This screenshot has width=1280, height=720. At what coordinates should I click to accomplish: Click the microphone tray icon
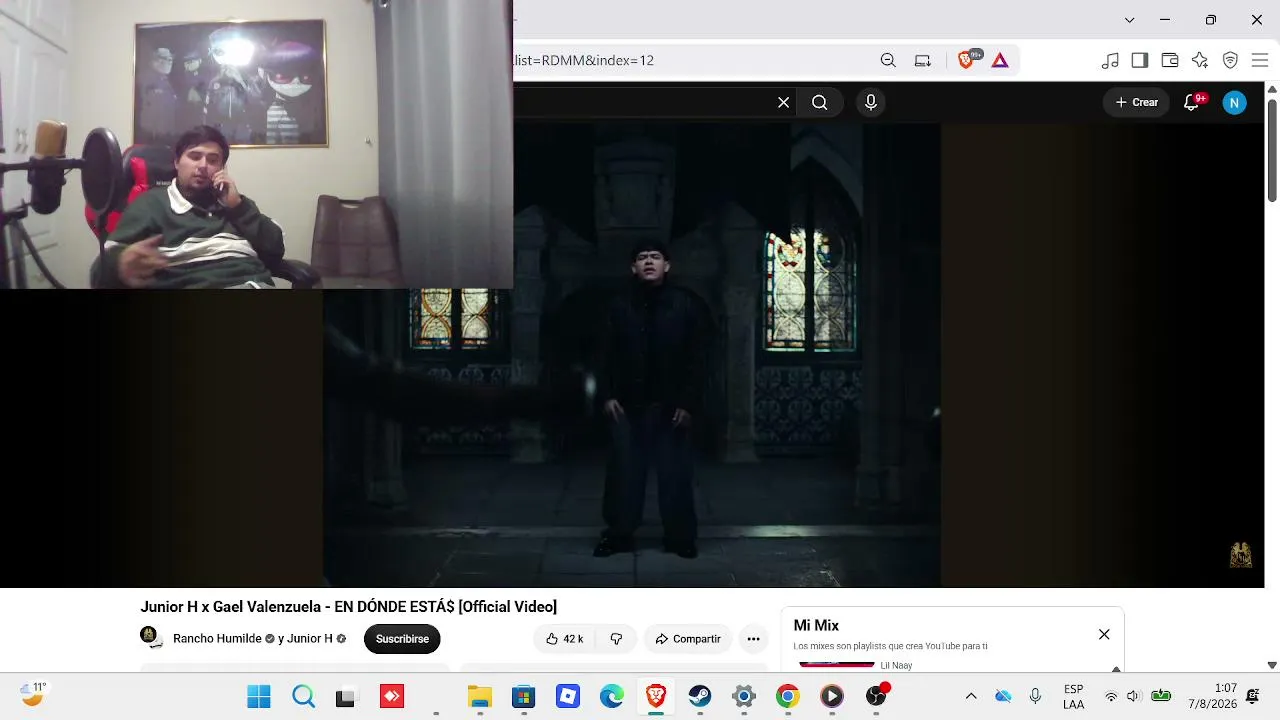point(1035,696)
